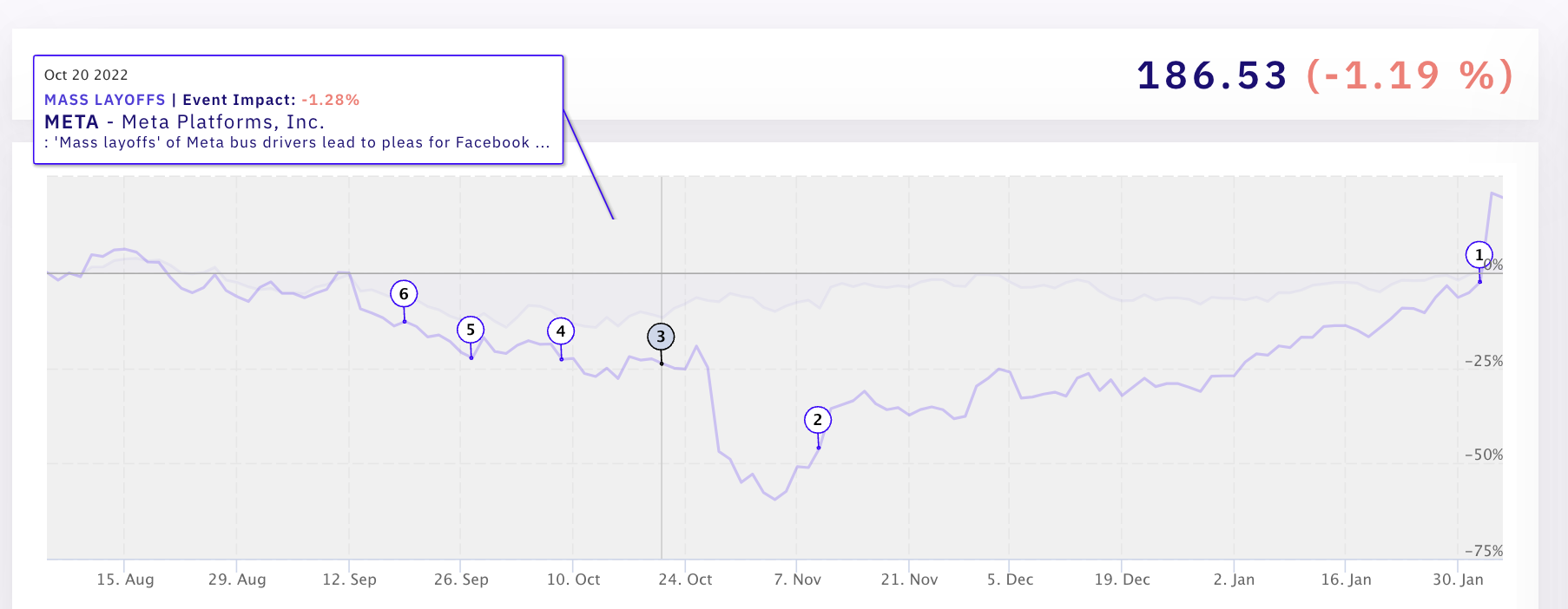The width and height of the screenshot is (1568, 609).
Task: Click the 7. Nov date label
Action: coord(797,580)
